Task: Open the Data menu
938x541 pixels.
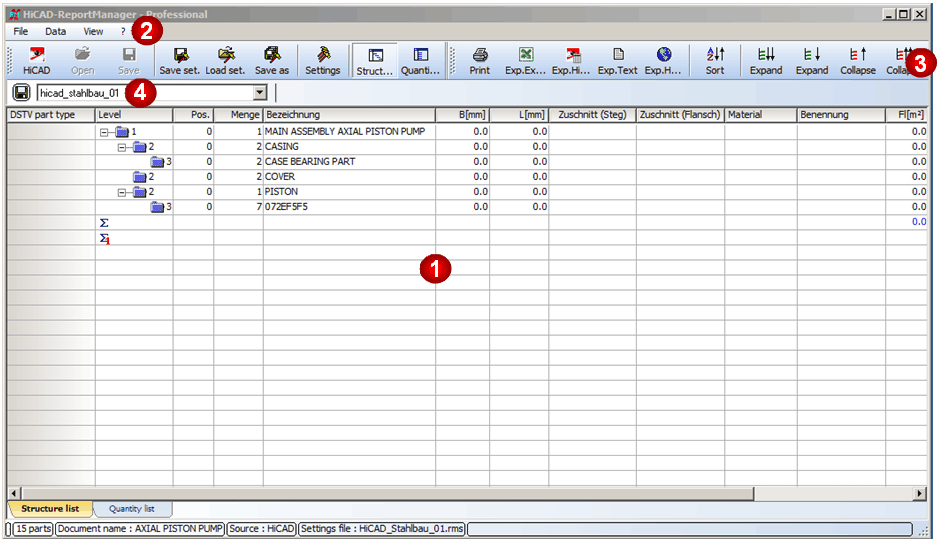Action: (56, 31)
